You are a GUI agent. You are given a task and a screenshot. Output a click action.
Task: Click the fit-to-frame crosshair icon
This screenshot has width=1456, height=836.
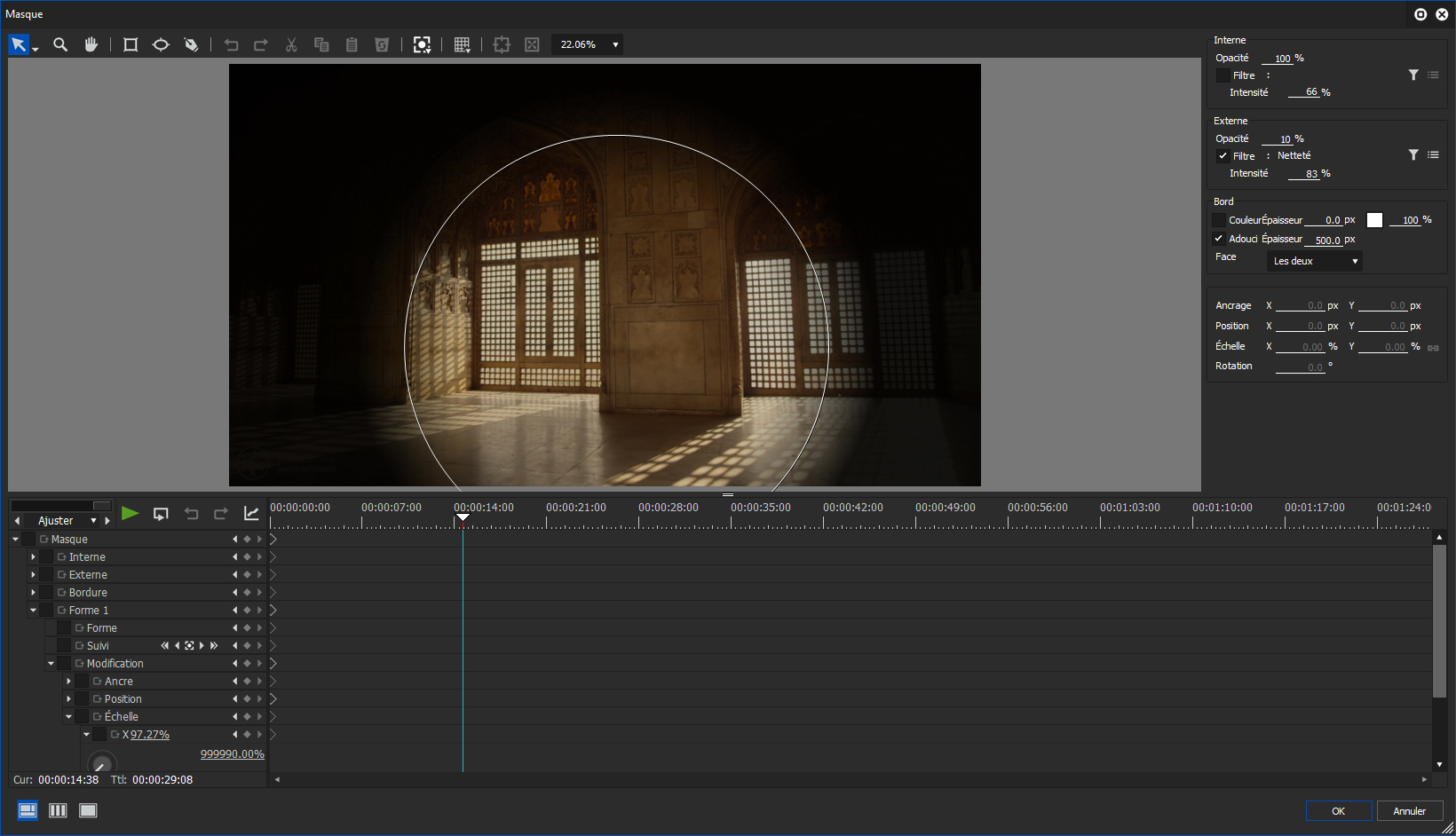(502, 44)
